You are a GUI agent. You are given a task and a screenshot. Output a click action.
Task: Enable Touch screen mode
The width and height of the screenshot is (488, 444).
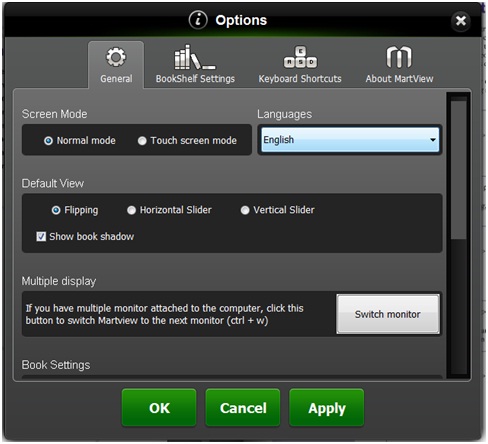pyautogui.click(x=142, y=141)
